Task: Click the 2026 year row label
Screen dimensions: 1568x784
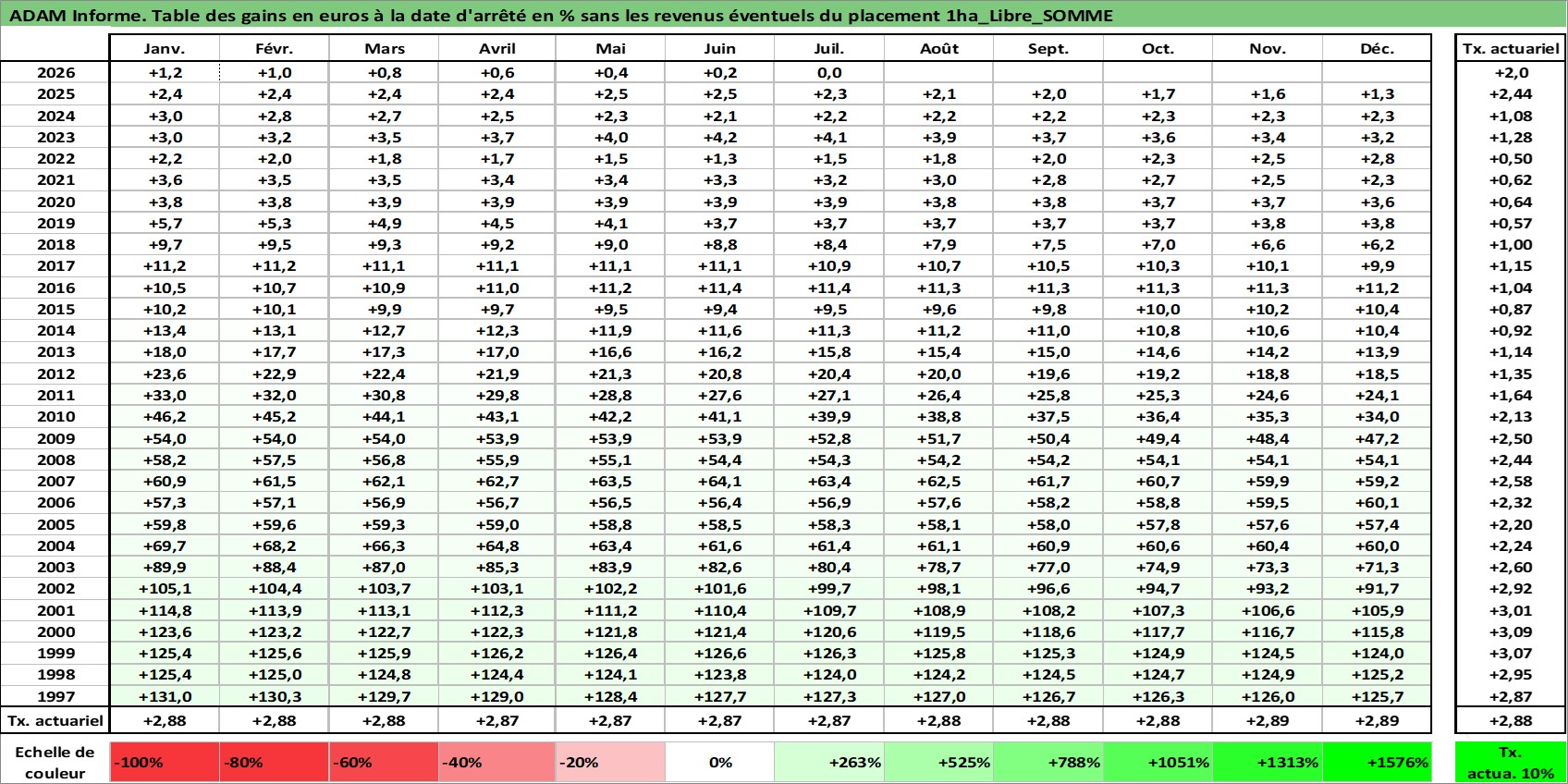Action: 55,72
